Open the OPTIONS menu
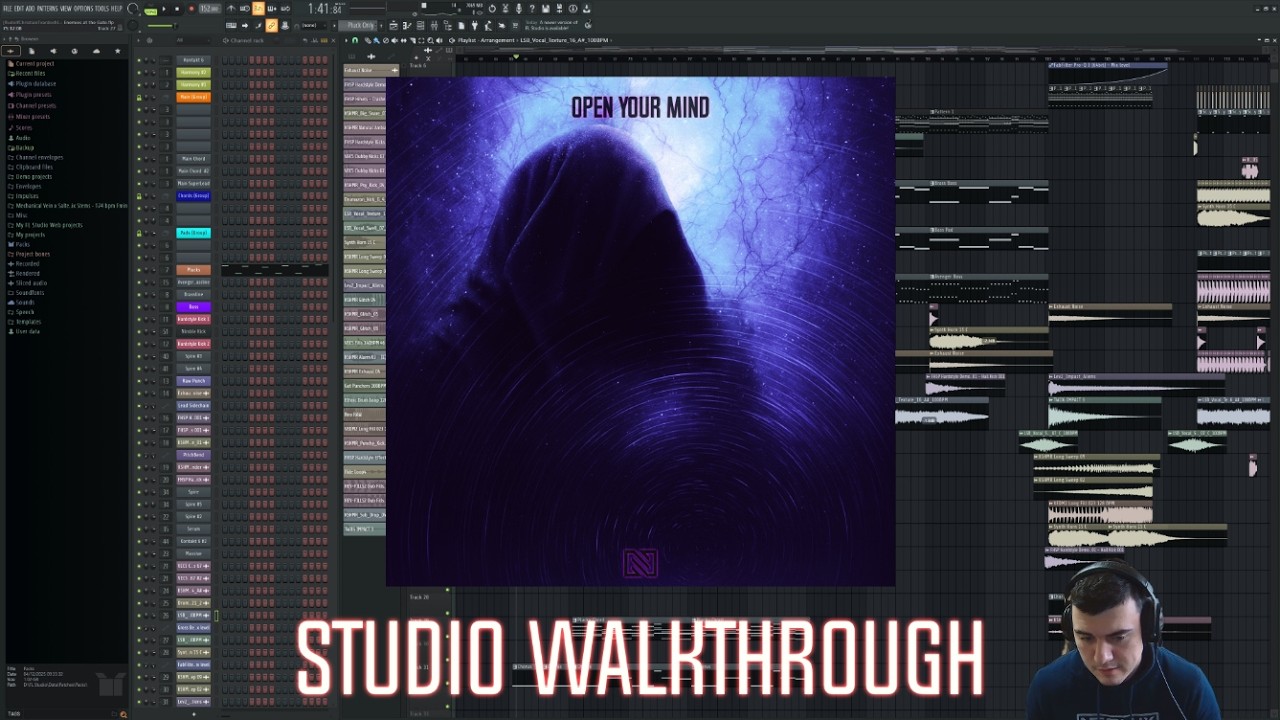The height and width of the screenshot is (720, 1280). tap(83, 8)
